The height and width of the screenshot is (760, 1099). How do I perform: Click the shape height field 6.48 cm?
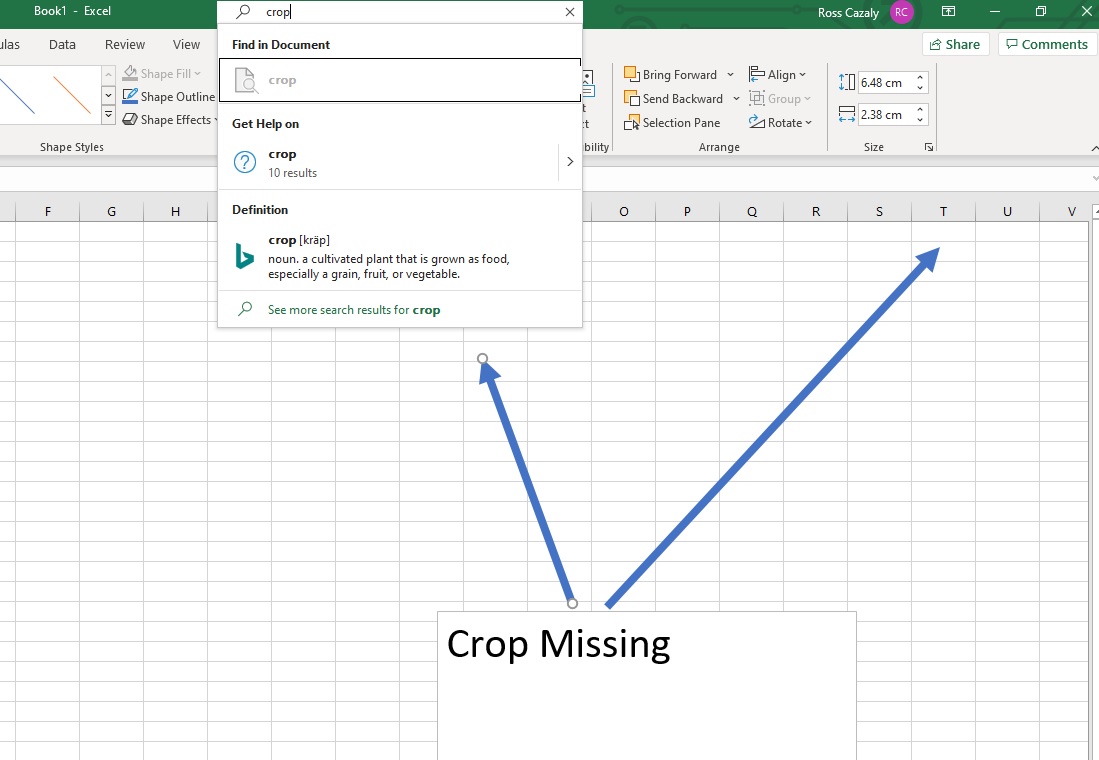tap(885, 83)
